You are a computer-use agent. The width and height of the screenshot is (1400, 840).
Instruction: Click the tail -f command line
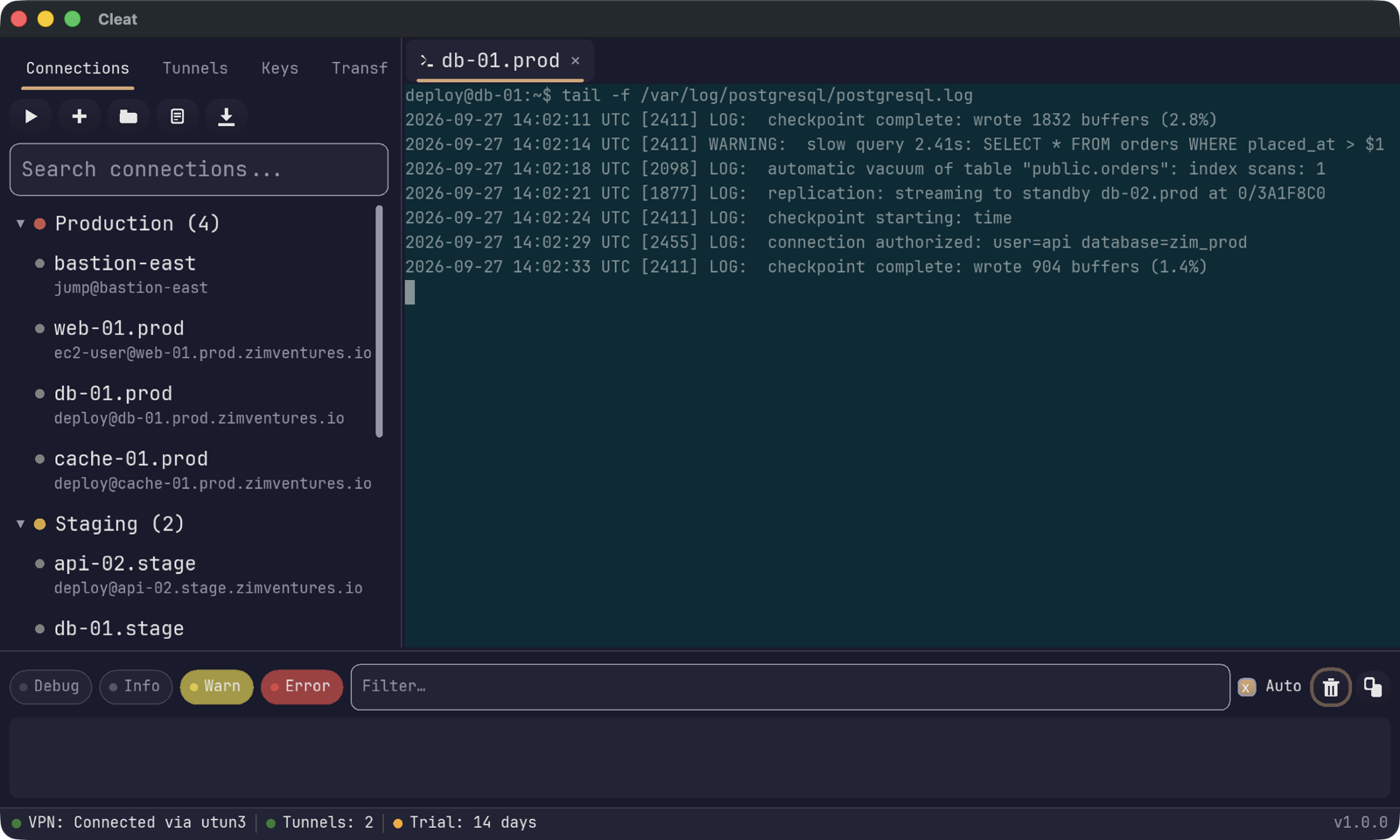pos(689,95)
